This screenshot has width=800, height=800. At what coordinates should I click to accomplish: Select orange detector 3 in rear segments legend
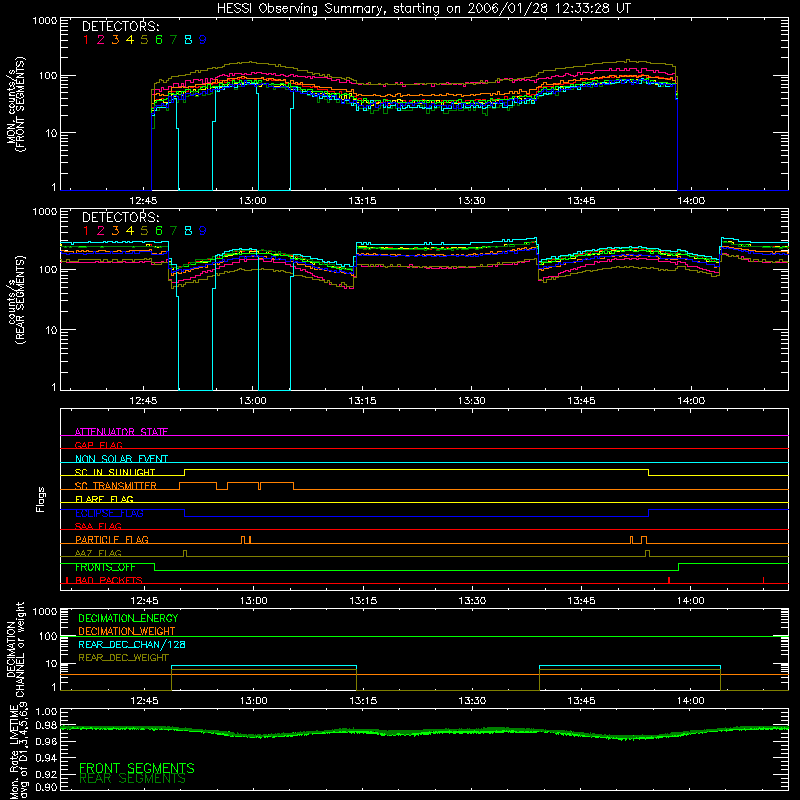(x=115, y=231)
